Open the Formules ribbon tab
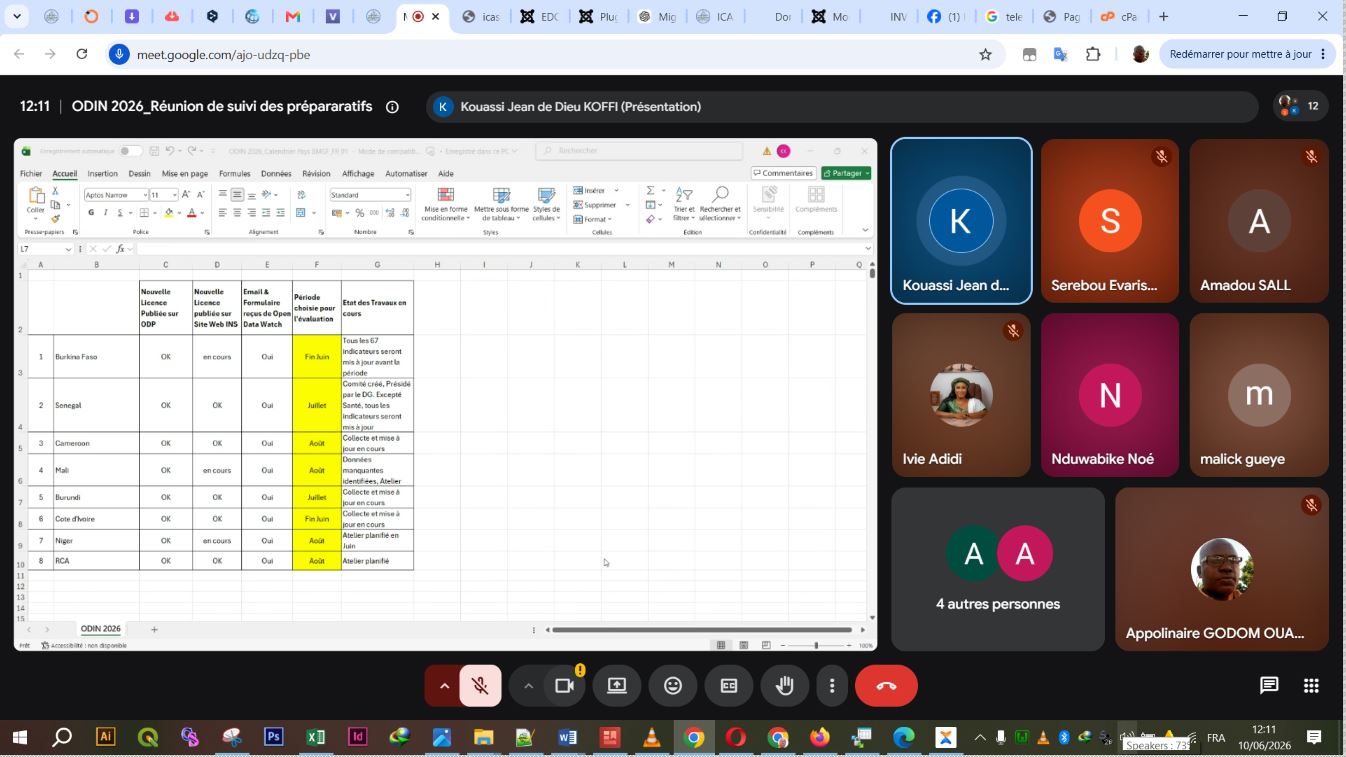 [x=235, y=174]
